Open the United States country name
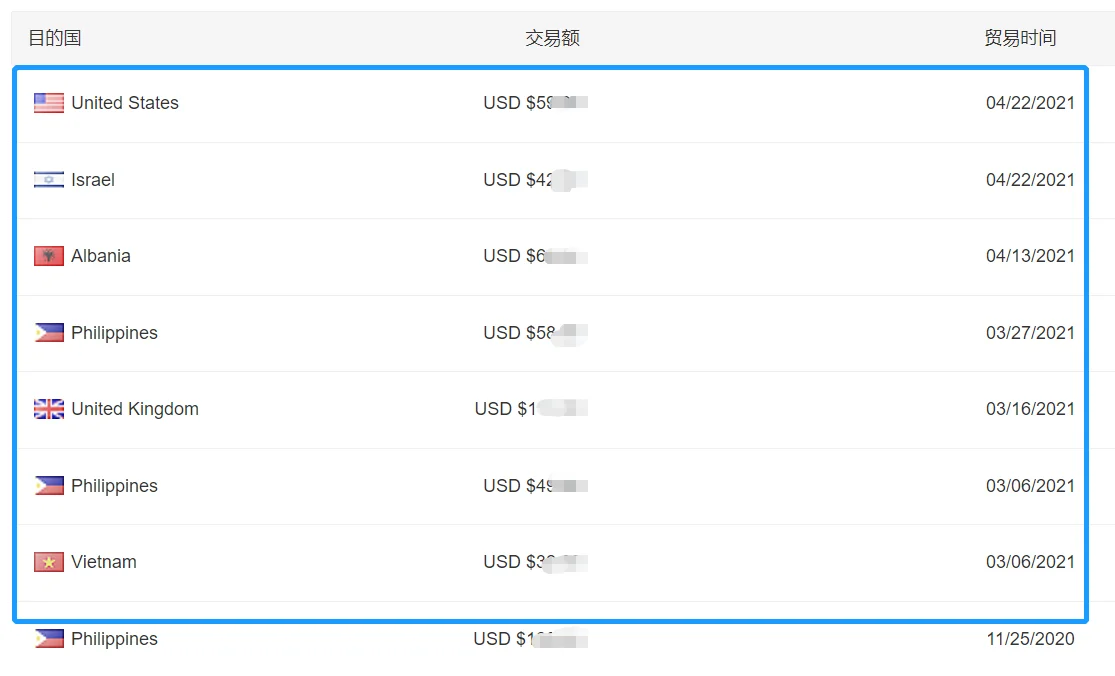 click(125, 103)
